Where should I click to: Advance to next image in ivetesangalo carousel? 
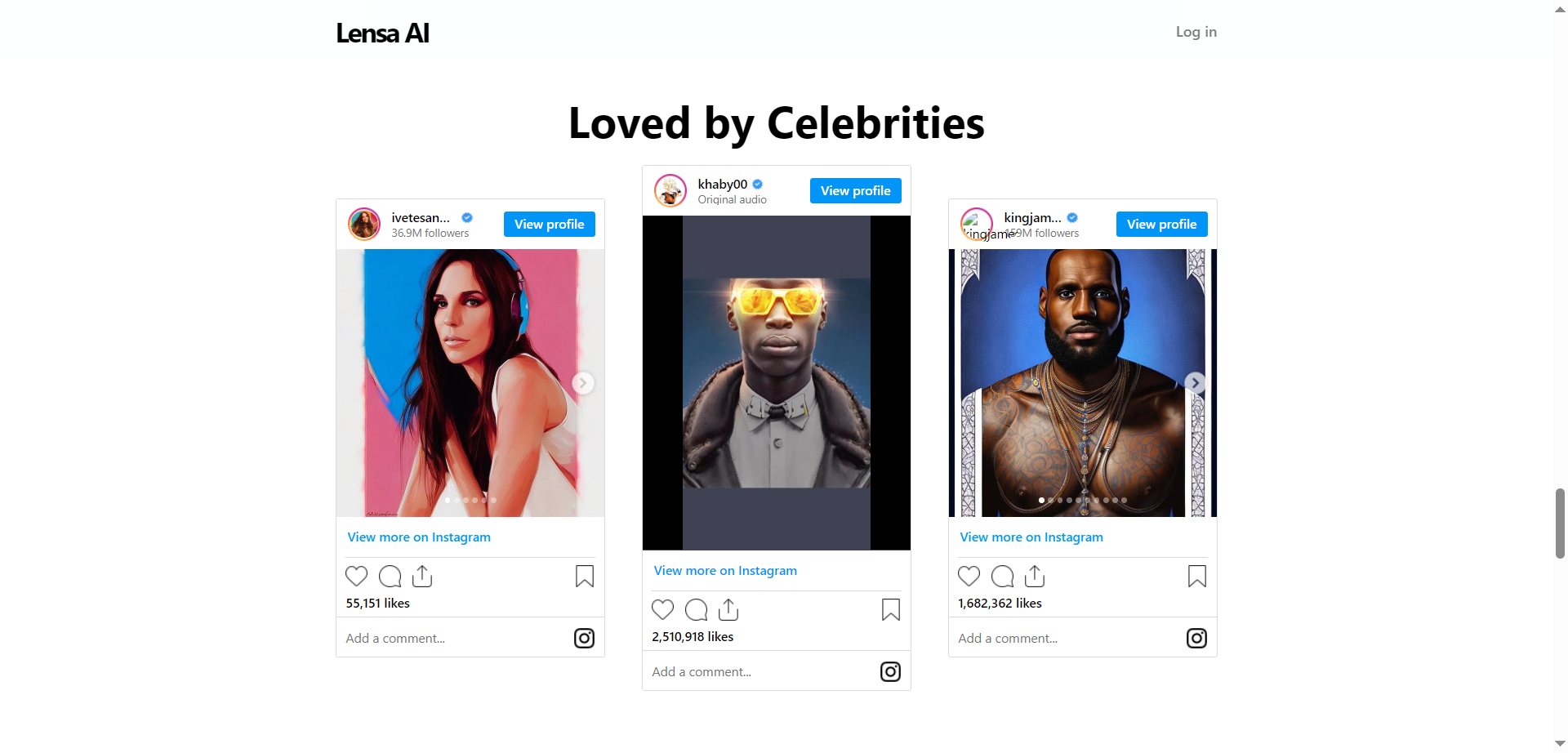pos(583,383)
